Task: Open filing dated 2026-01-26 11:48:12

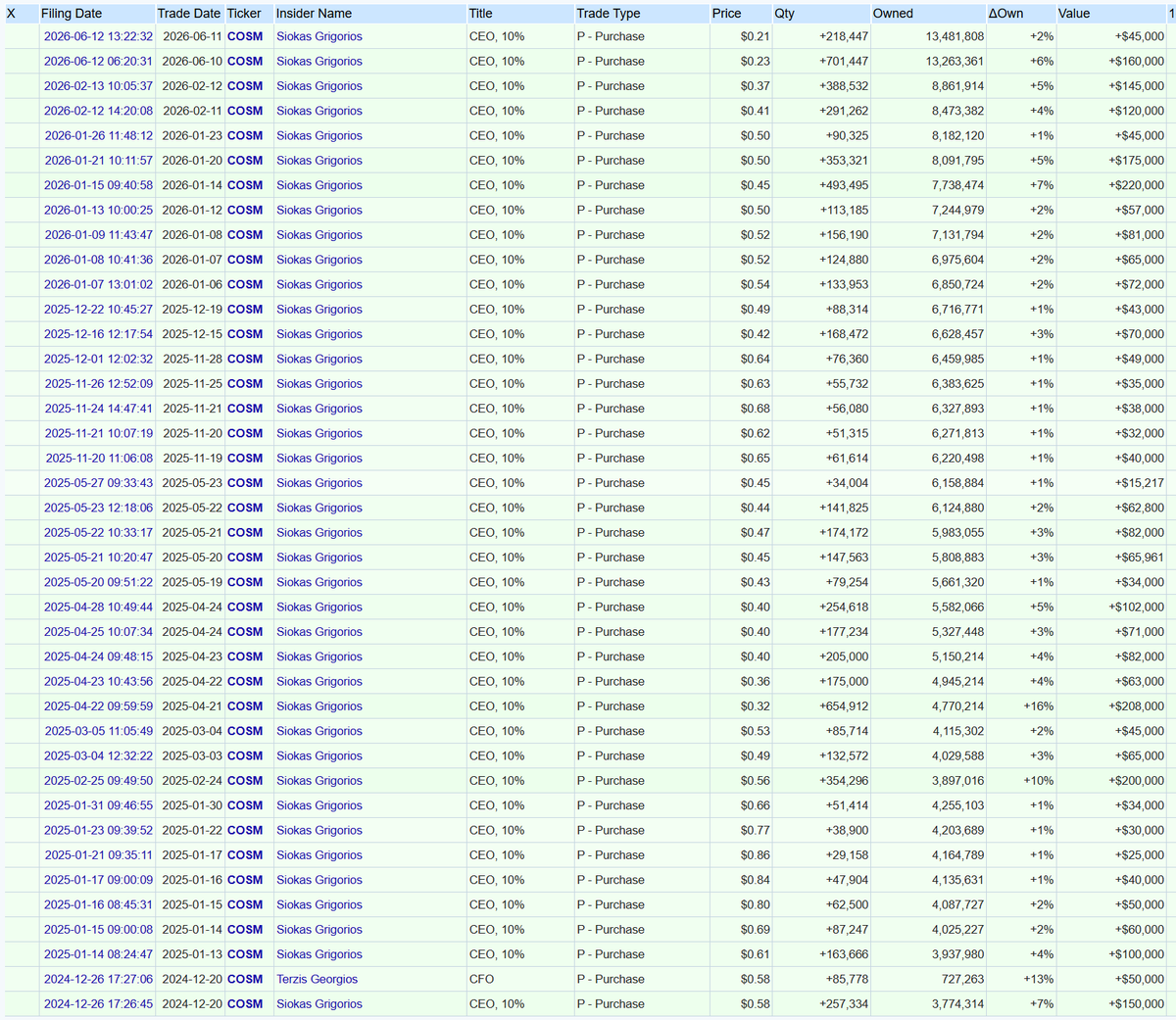Action: click(x=98, y=135)
